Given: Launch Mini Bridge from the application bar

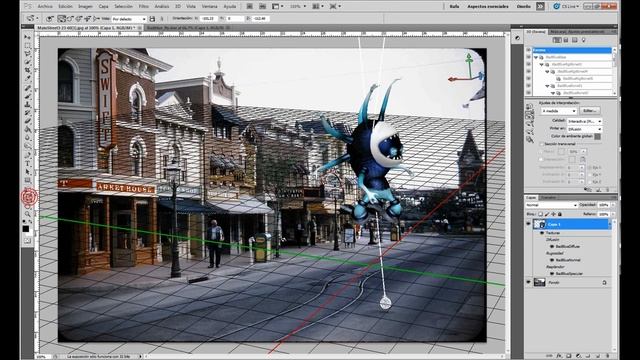Looking at the screenshot, I should [262, 7].
